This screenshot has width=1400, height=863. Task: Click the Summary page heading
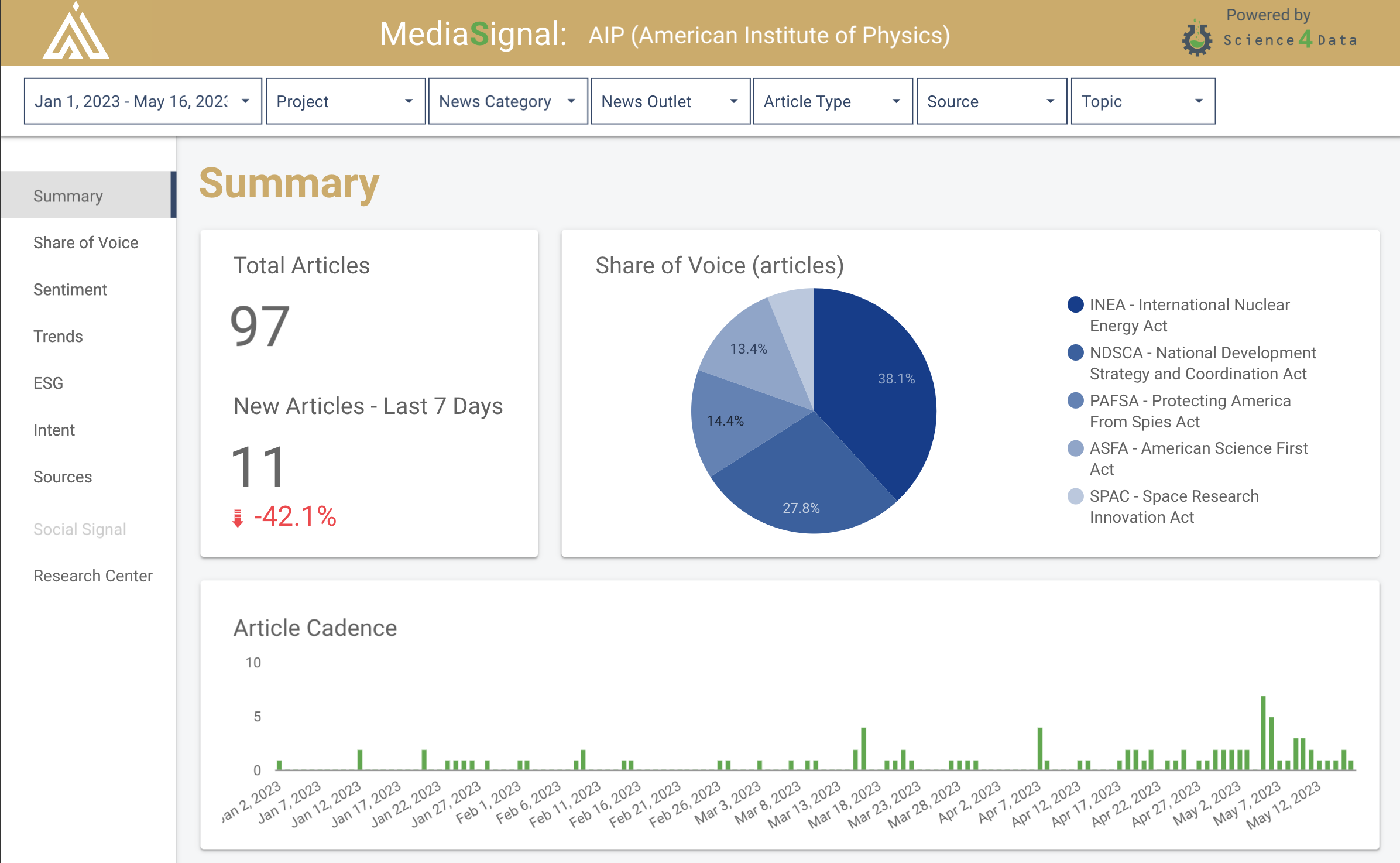[x=289, y=184]
